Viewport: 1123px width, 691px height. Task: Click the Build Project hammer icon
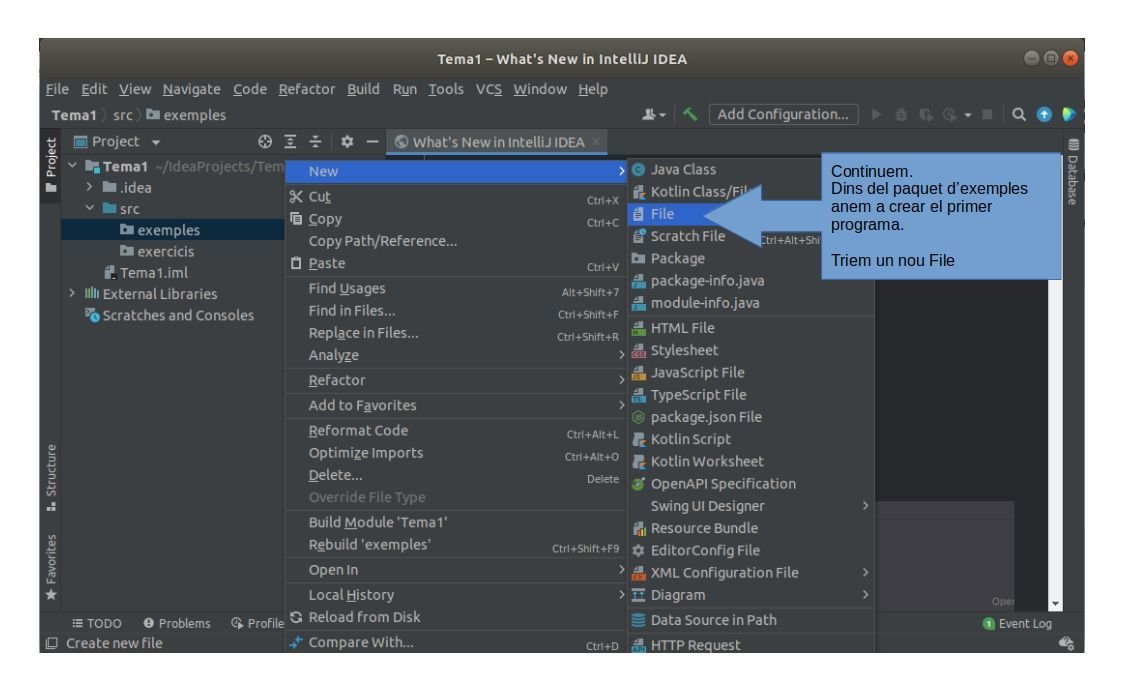[690, 115]
